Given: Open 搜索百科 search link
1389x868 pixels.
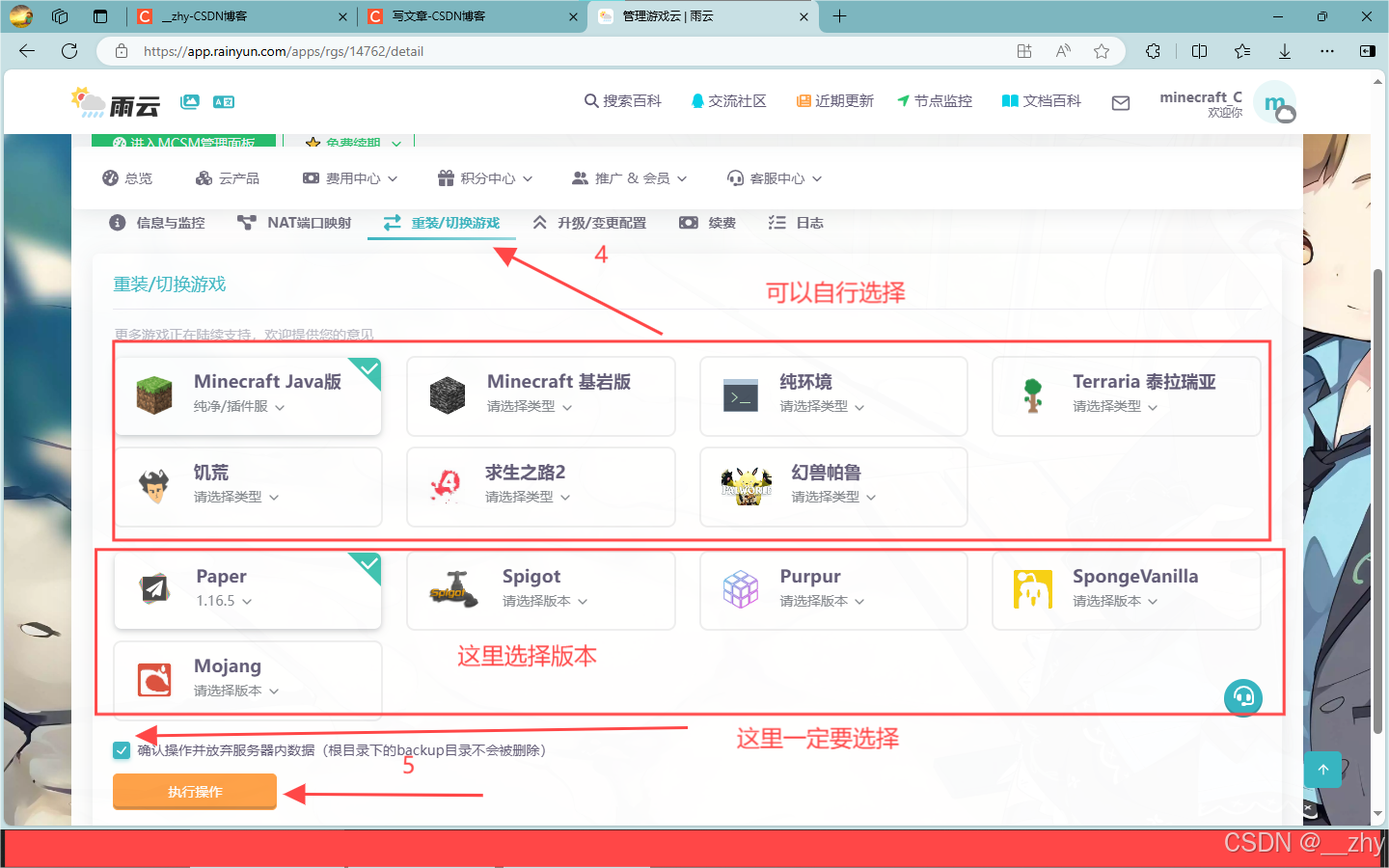Looking at the screenshot, I should (623, 101).
